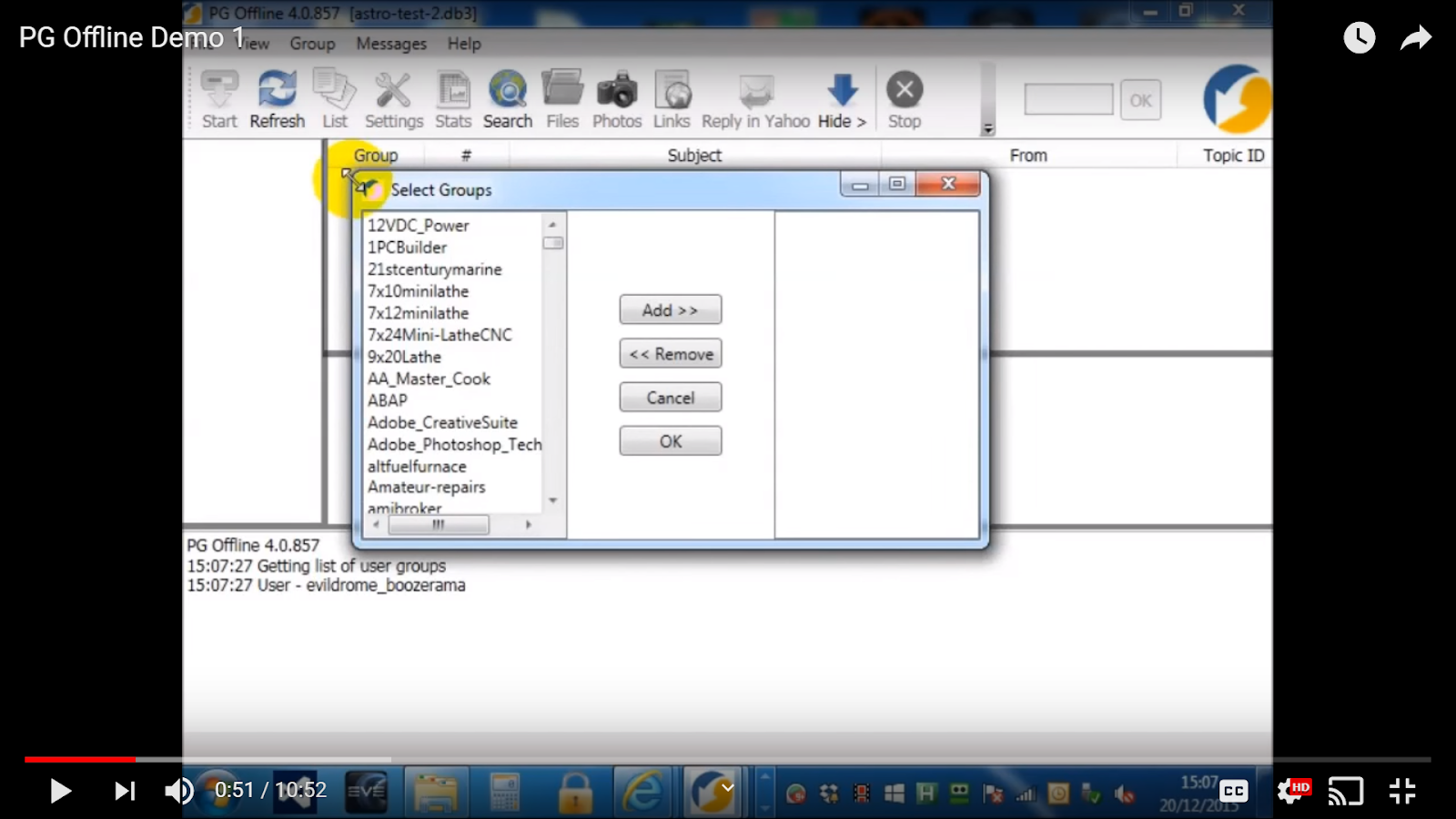This screenshot has height=819, width=1456.
Task: Select ABAP in group list
Action: tap(388, 400)
